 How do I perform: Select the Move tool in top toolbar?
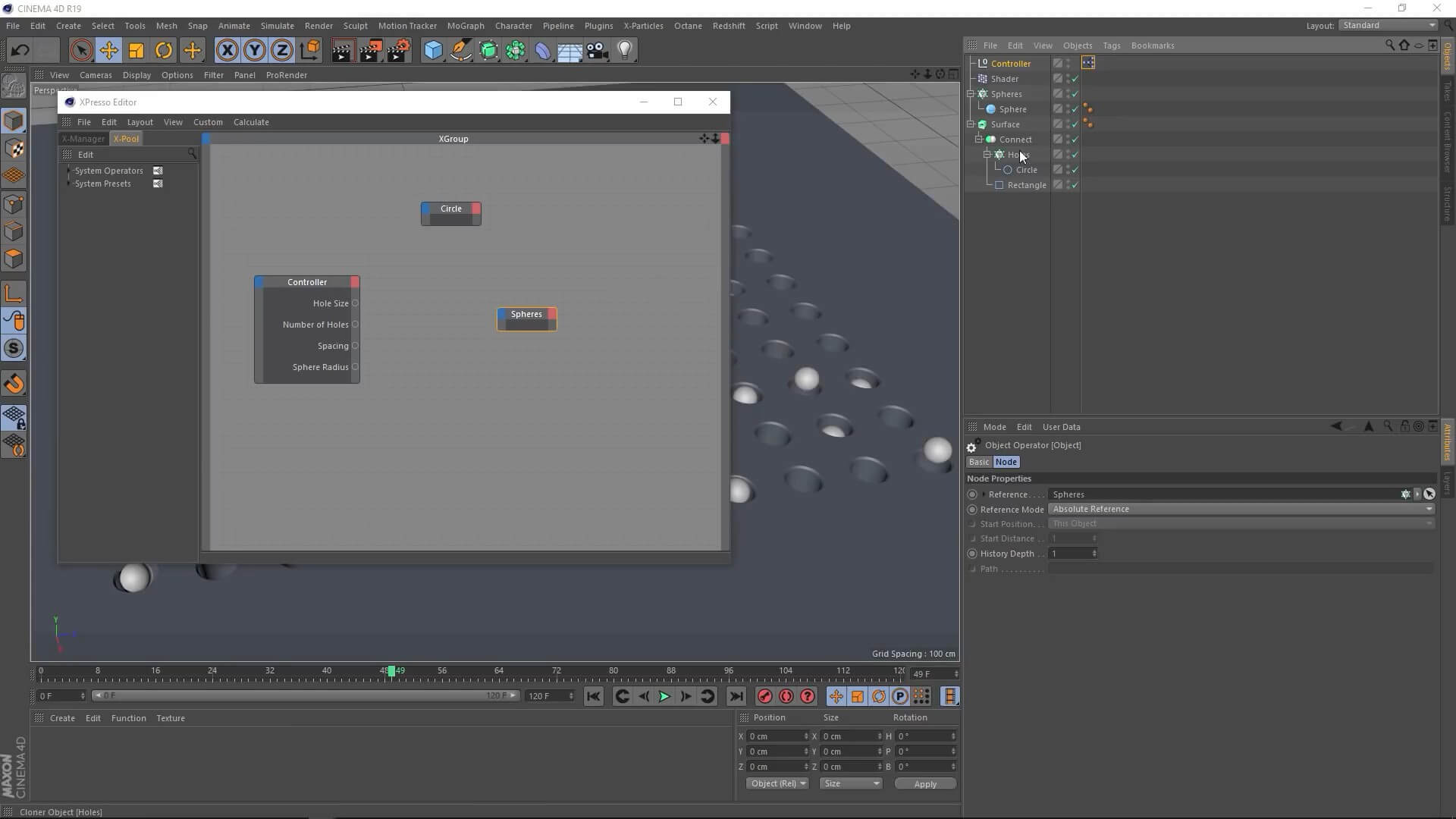coord(108,51)
